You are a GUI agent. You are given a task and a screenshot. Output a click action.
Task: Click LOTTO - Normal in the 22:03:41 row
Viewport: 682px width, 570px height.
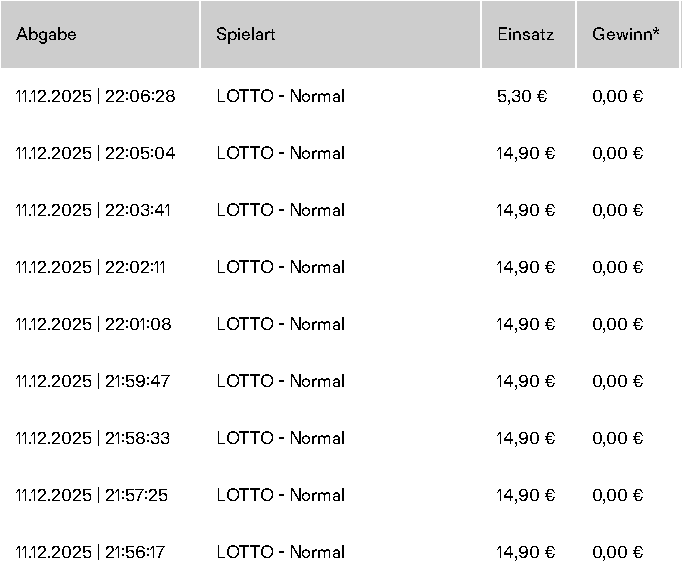click(x=281, y=210)
